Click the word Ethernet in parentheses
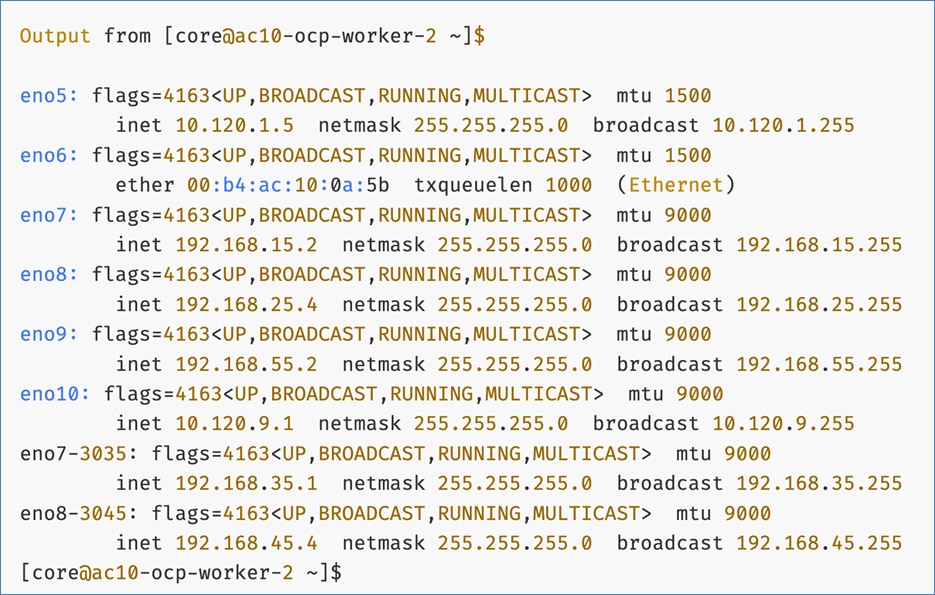The width and height of the screenshot is (935, 595). coord(676,185)
